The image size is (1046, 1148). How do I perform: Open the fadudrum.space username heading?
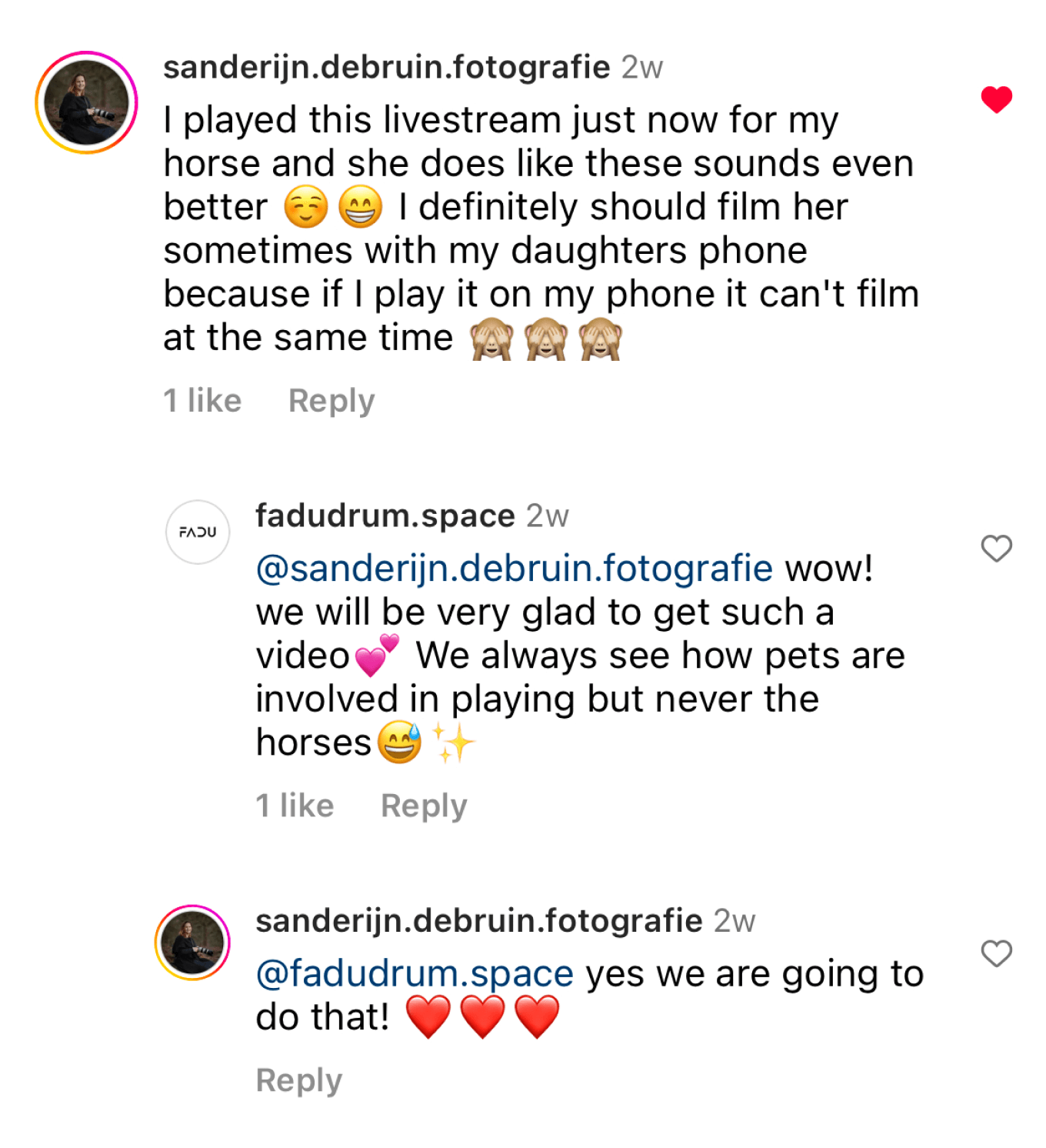[x=385, y=516]
